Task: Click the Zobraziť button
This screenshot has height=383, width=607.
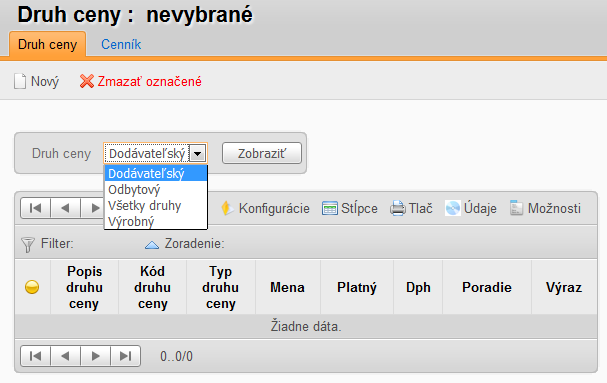Action: pos(262,153)
